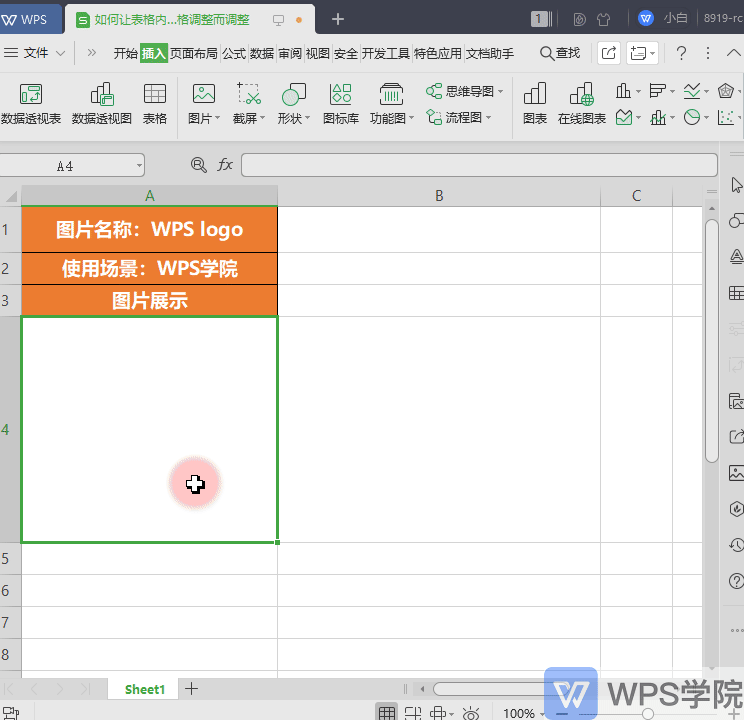Expand the 功能图 dropdown arrow
The height and width of the screenshot is (720, 744).
pyautogui.click(x=411, y=117)
